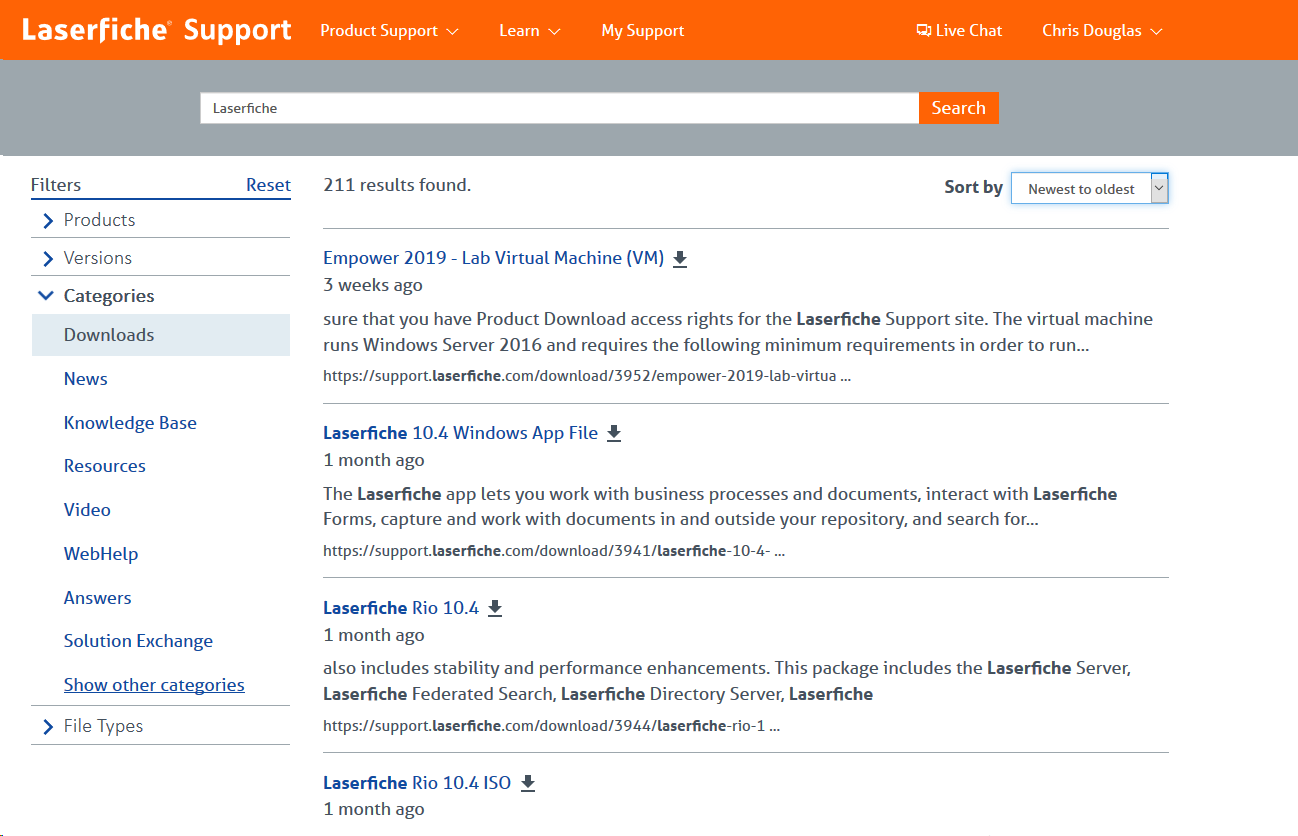Select the Video category filter

click(x=87, y=510)
